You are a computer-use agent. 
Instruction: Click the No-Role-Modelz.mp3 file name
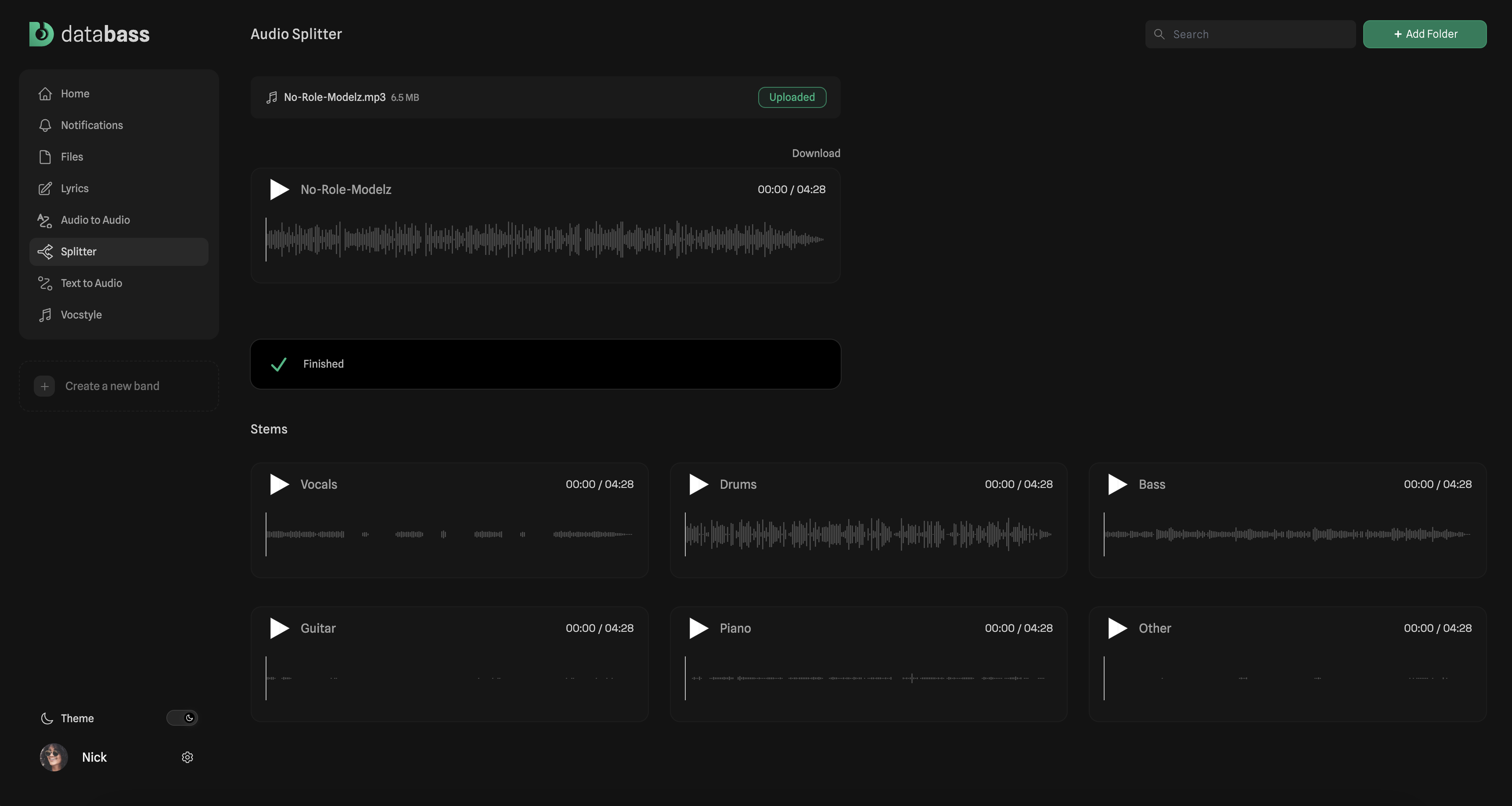(335, 97)
